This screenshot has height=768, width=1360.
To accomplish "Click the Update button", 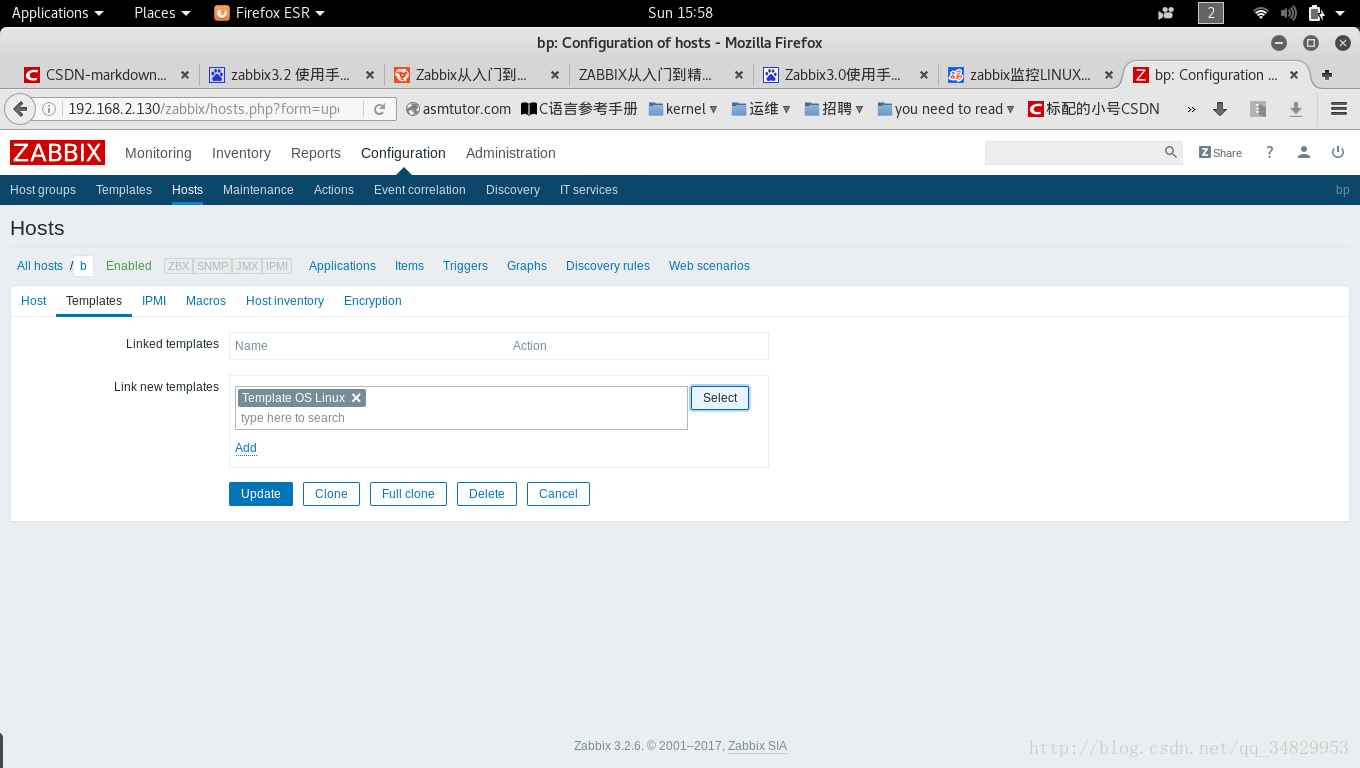I will click(x=261, y=494).
